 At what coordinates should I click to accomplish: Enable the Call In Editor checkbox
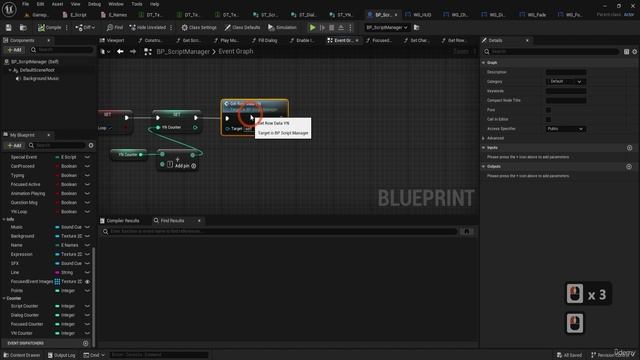pos(548,119)
